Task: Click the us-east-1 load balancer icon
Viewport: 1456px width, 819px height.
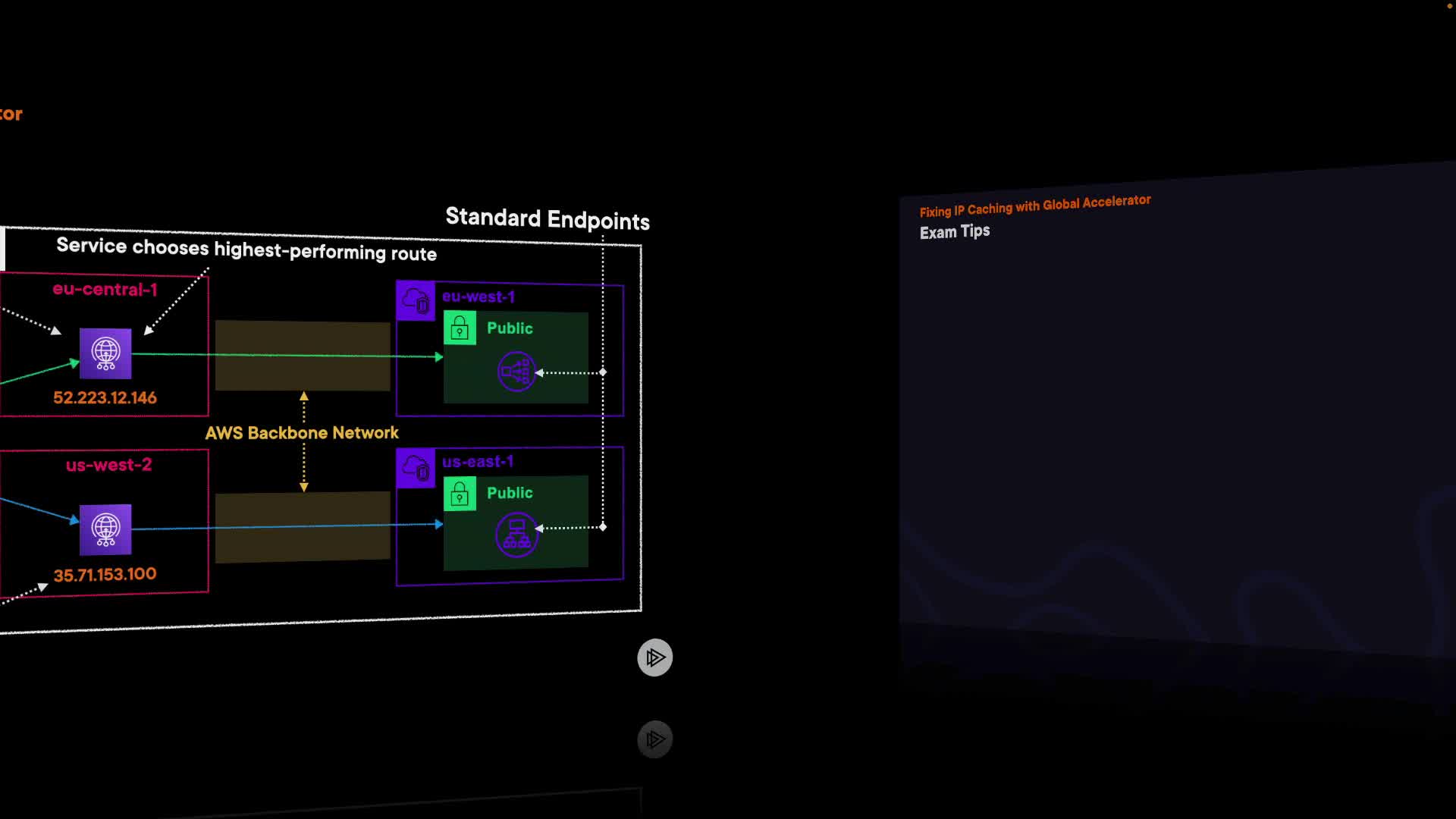Action: (x=516, y=535)
